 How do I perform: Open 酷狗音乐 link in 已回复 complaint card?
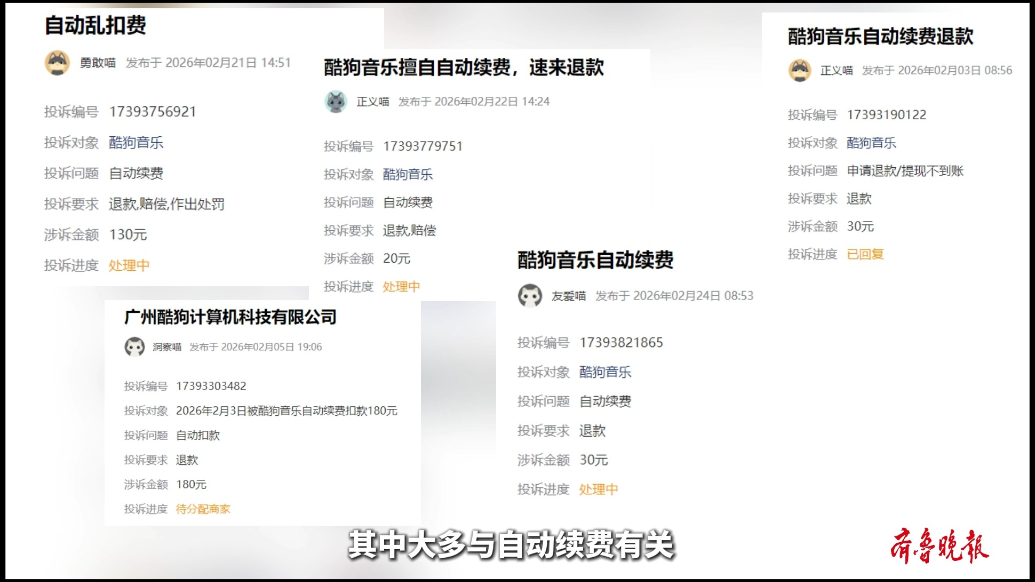(872, 143)
